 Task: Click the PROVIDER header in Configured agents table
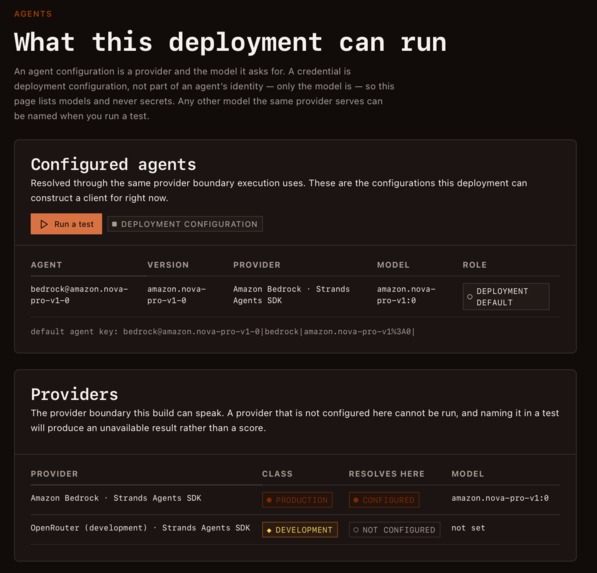257,265
